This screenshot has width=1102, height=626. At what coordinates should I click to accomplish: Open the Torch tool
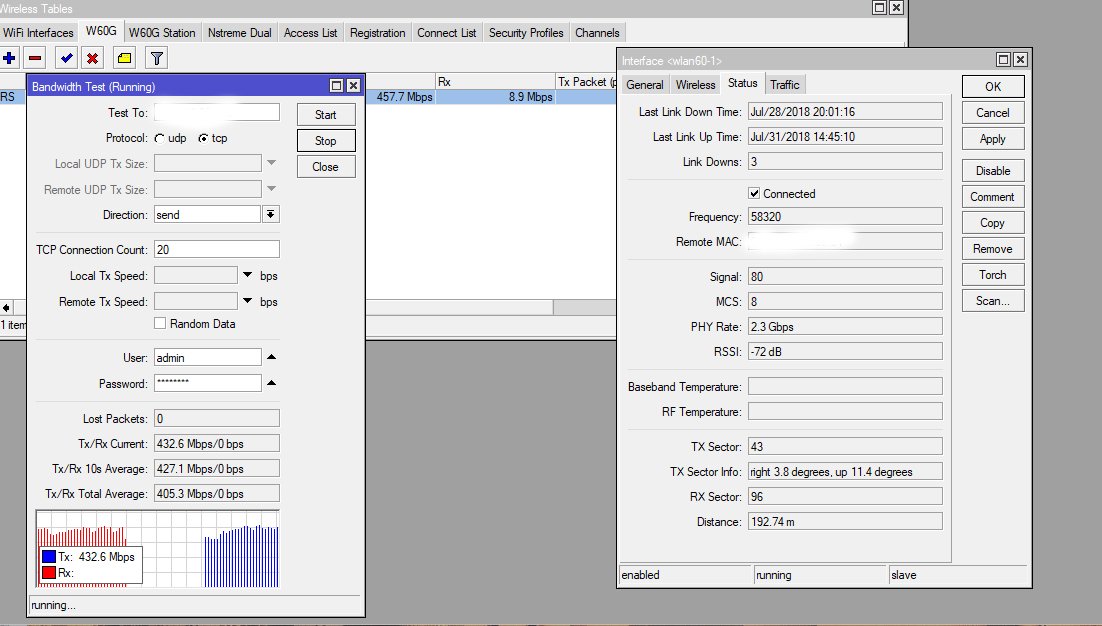(993, 275)
